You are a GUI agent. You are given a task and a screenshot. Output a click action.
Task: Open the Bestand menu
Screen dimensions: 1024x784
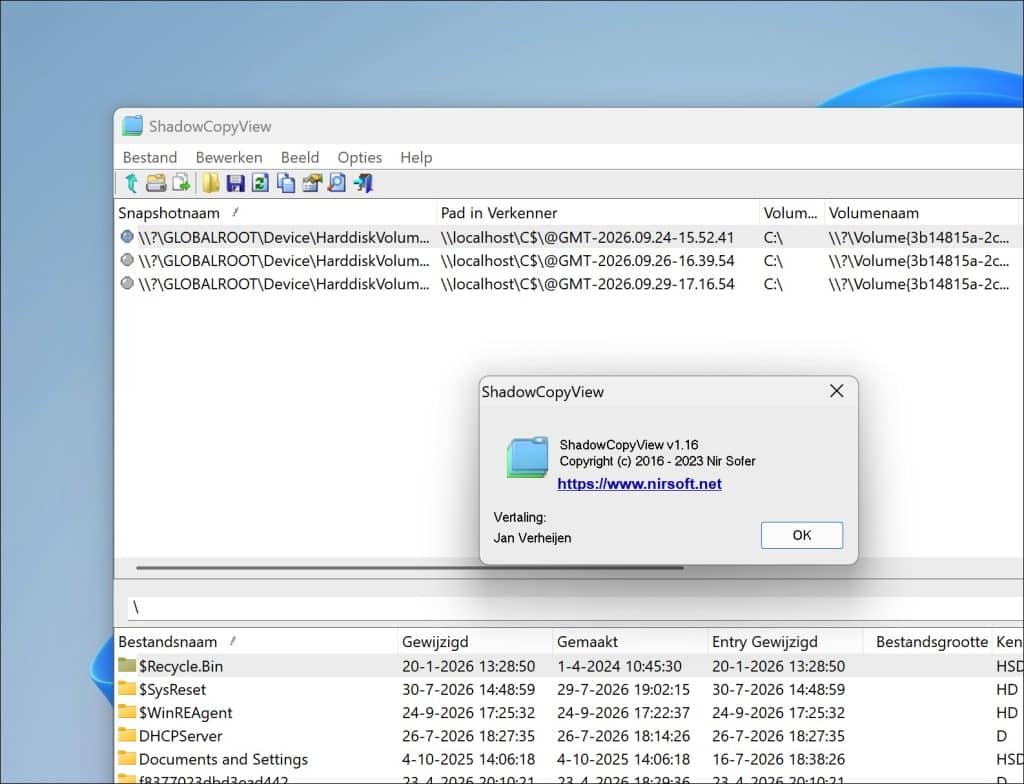(x=150, y=157)
